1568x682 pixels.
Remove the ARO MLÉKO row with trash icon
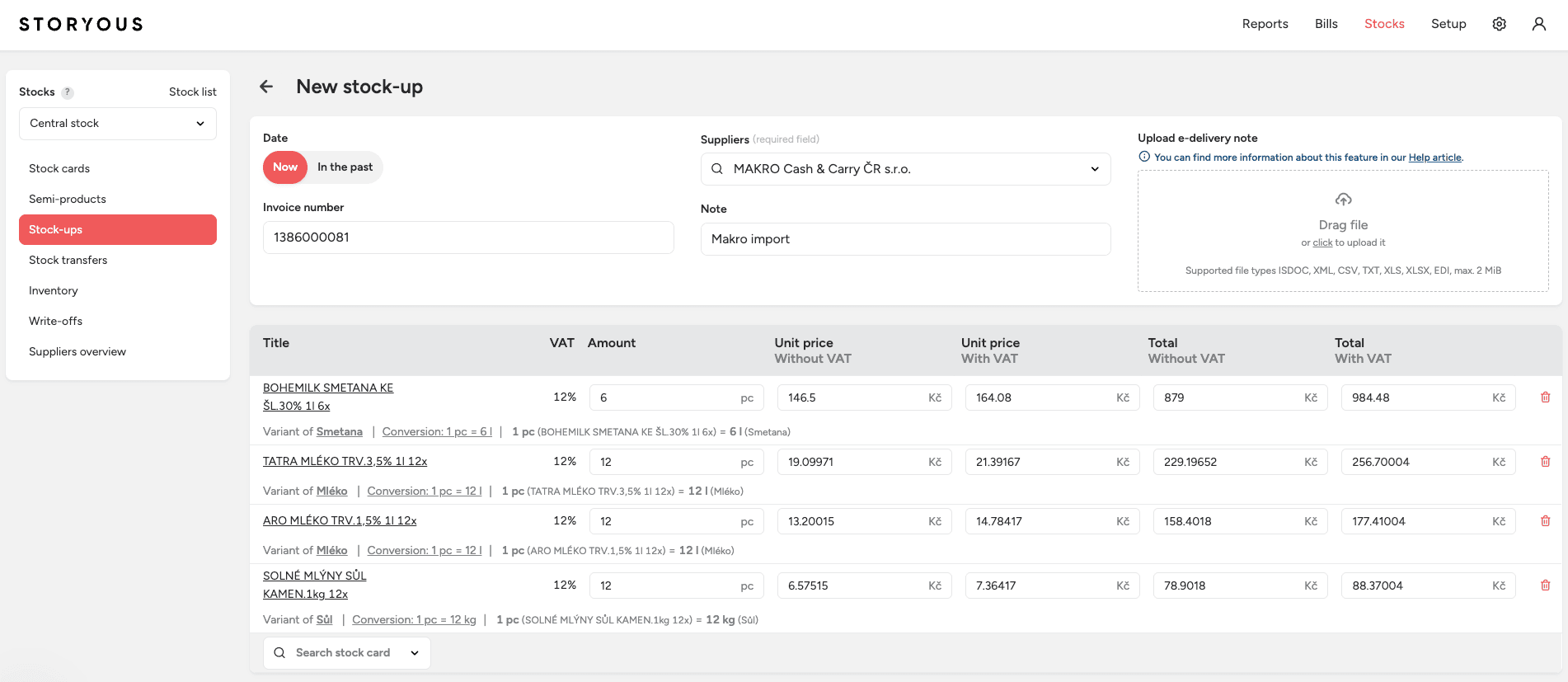click(1545, 521)
